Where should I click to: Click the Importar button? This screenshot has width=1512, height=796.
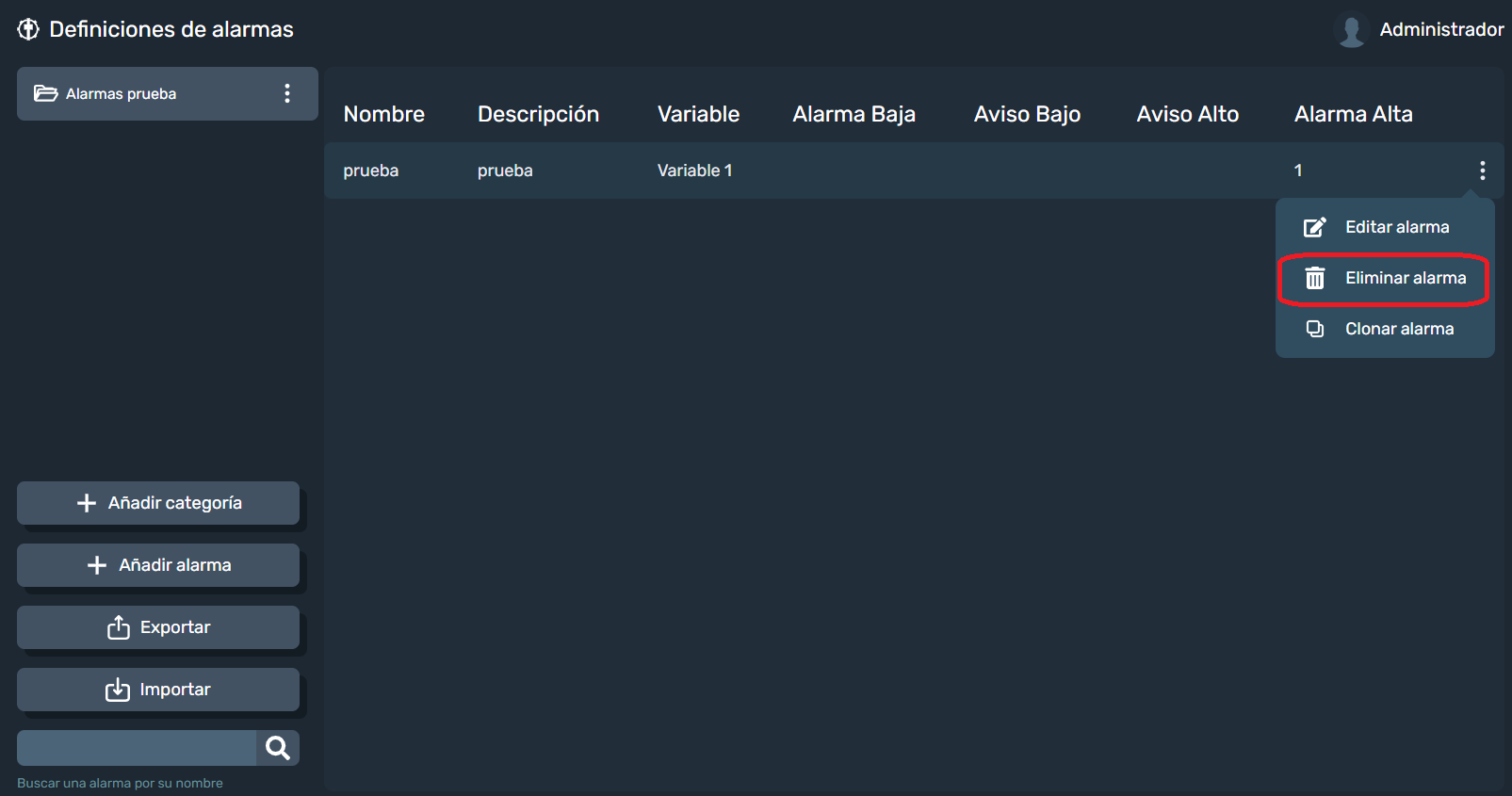pyautogui.click(x=158, y=690)
